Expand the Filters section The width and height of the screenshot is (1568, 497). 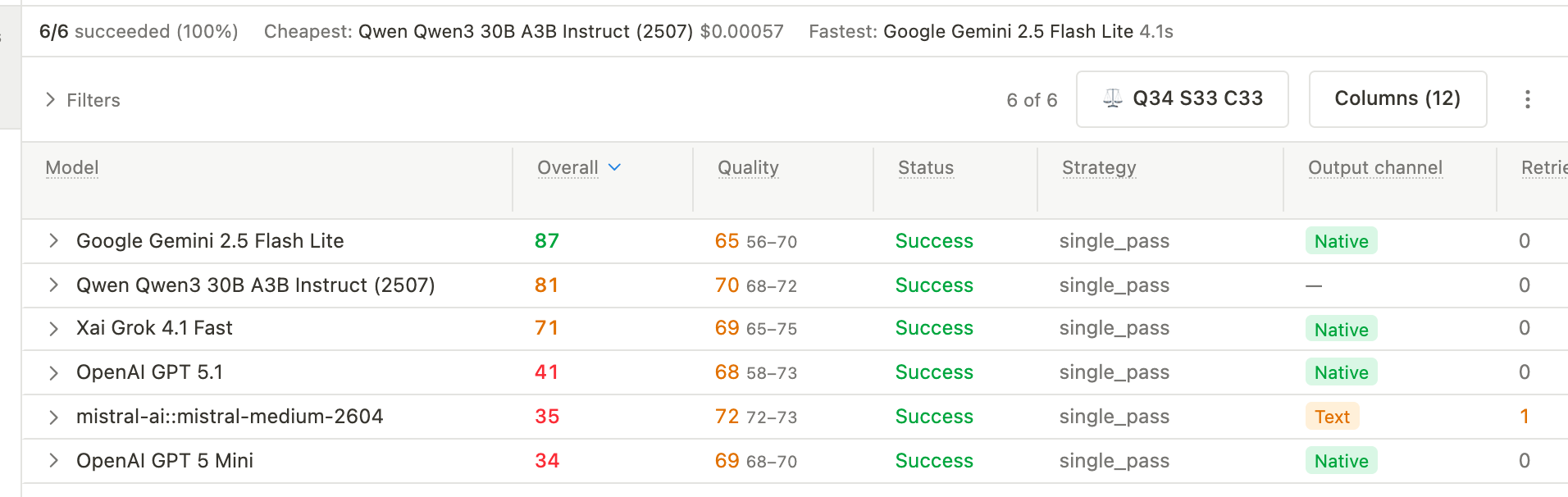pyautogui.click(x=83, y=100)
